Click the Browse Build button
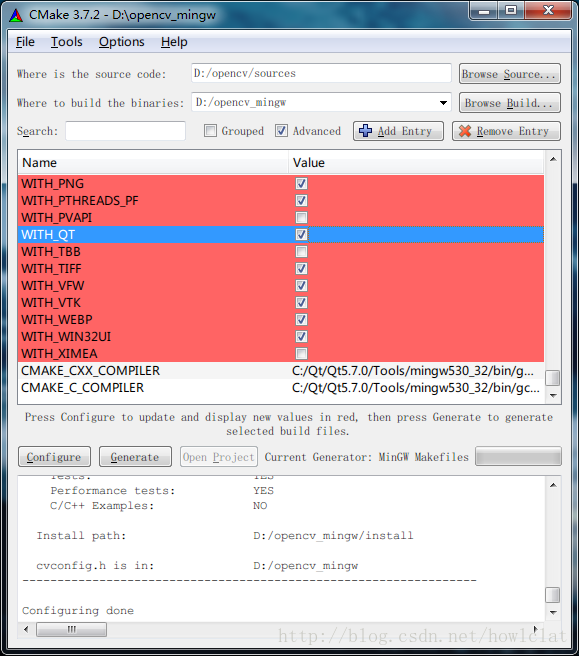This screenshot has width=579, height=656. [510, 103]
